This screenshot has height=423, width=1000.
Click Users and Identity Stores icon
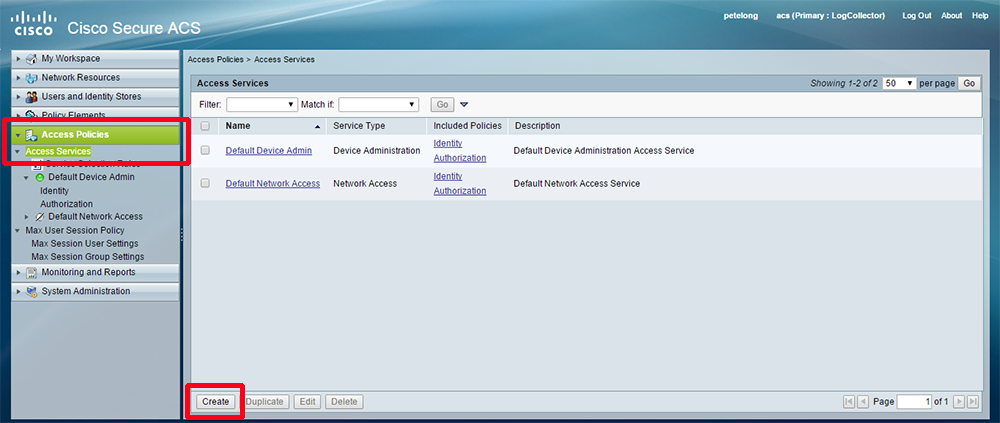31,97
